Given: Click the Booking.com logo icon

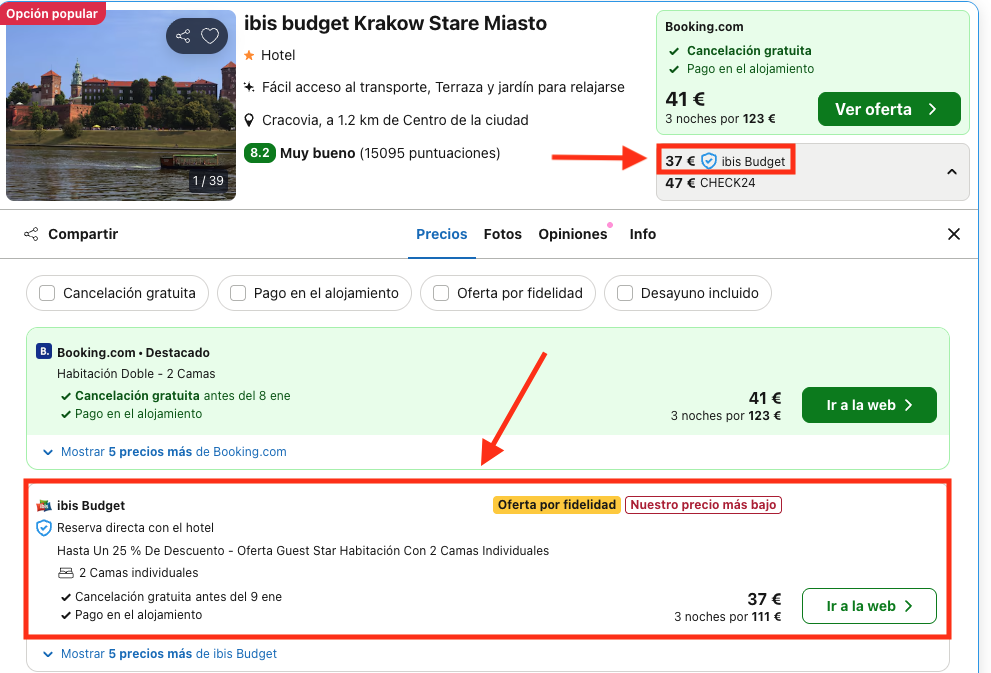Looking at the screenshot, I should point(43,351).
